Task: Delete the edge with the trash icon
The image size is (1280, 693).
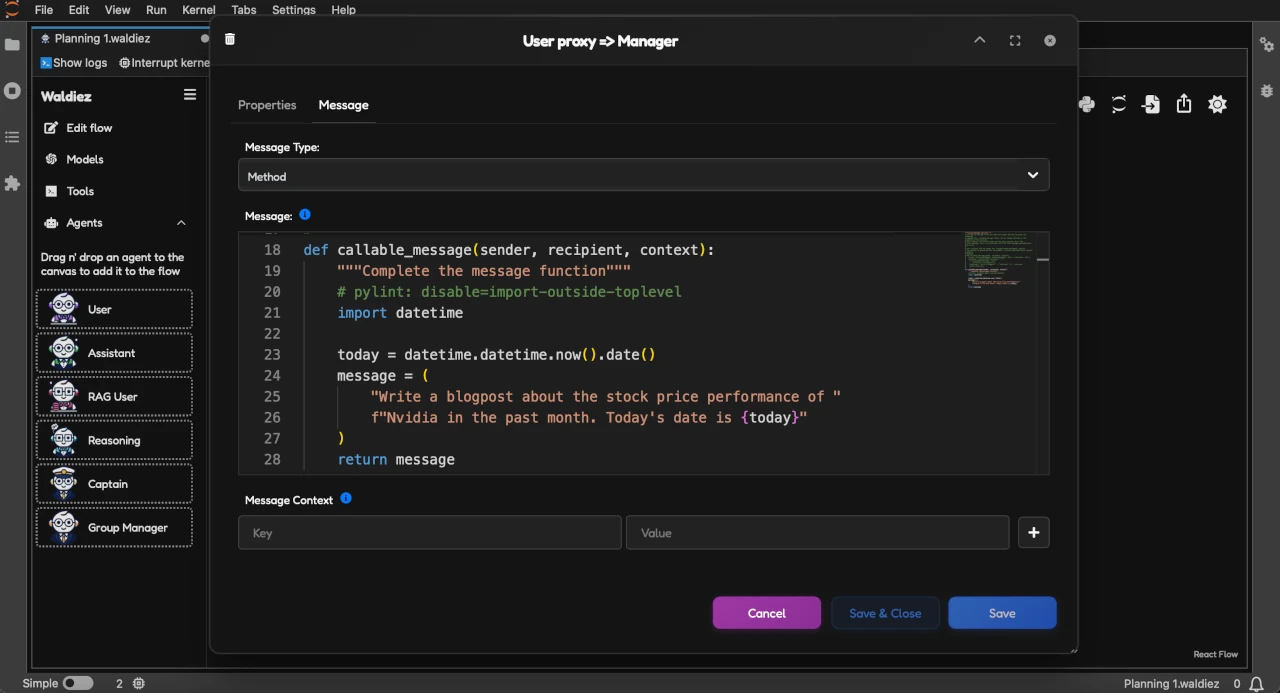Action: click(230, 39)
